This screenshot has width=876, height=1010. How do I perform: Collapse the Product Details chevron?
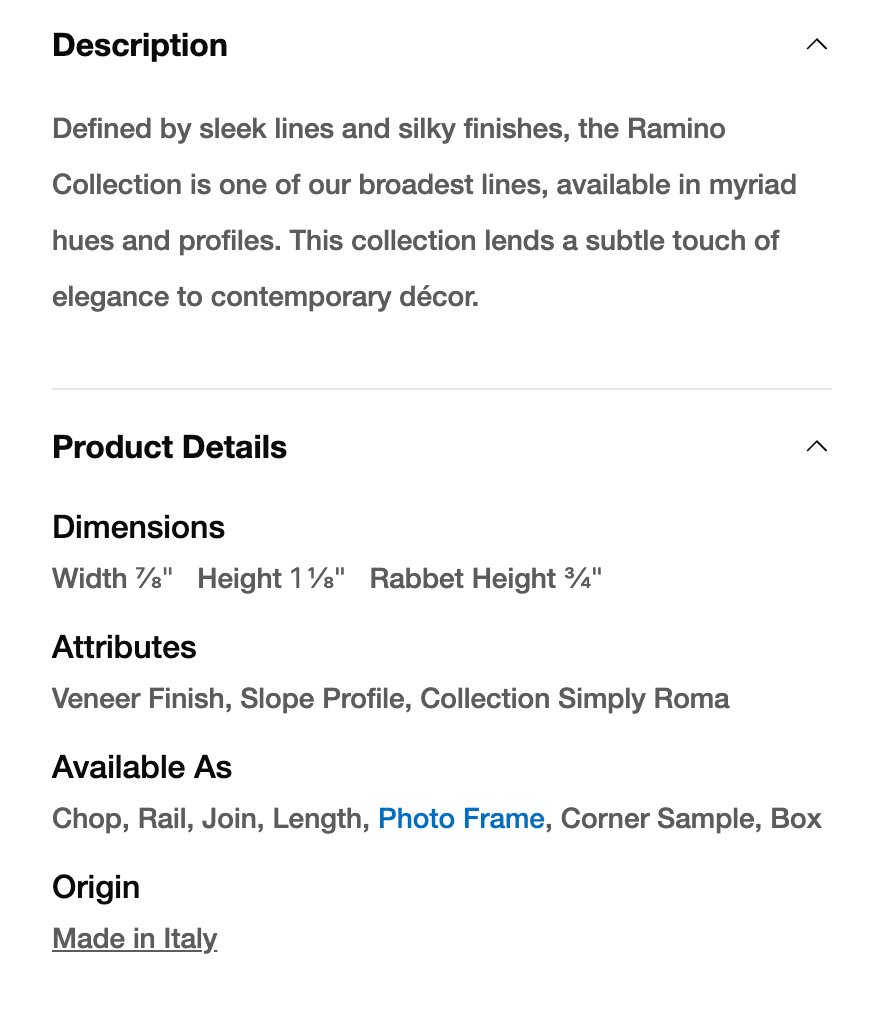point(816,446)
